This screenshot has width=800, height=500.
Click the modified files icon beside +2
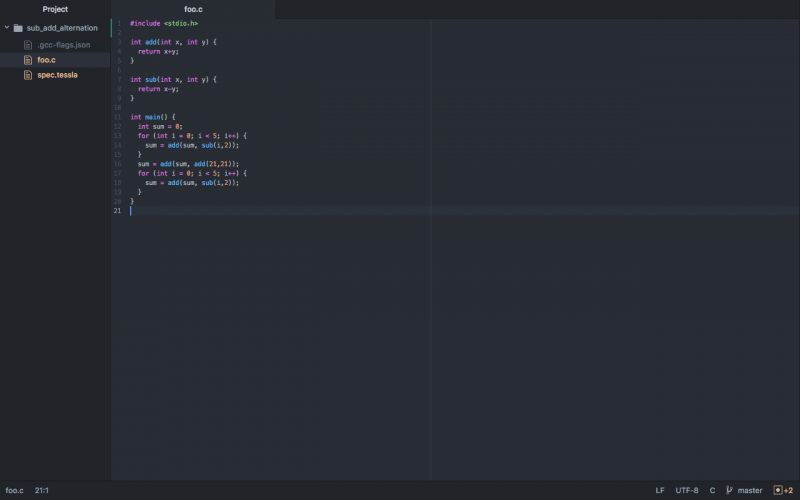point(778,491)
